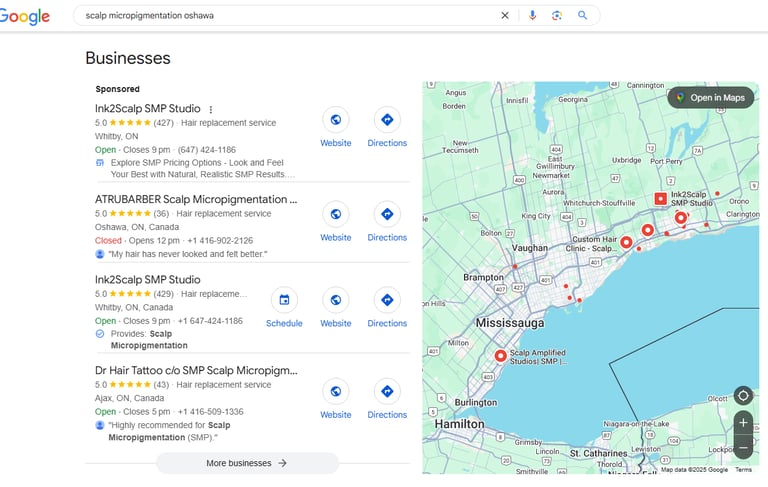This screenshot has height=487, width=768.
Task: Click phone number +1 416-902-2126
Action: [x=220, y=241]
